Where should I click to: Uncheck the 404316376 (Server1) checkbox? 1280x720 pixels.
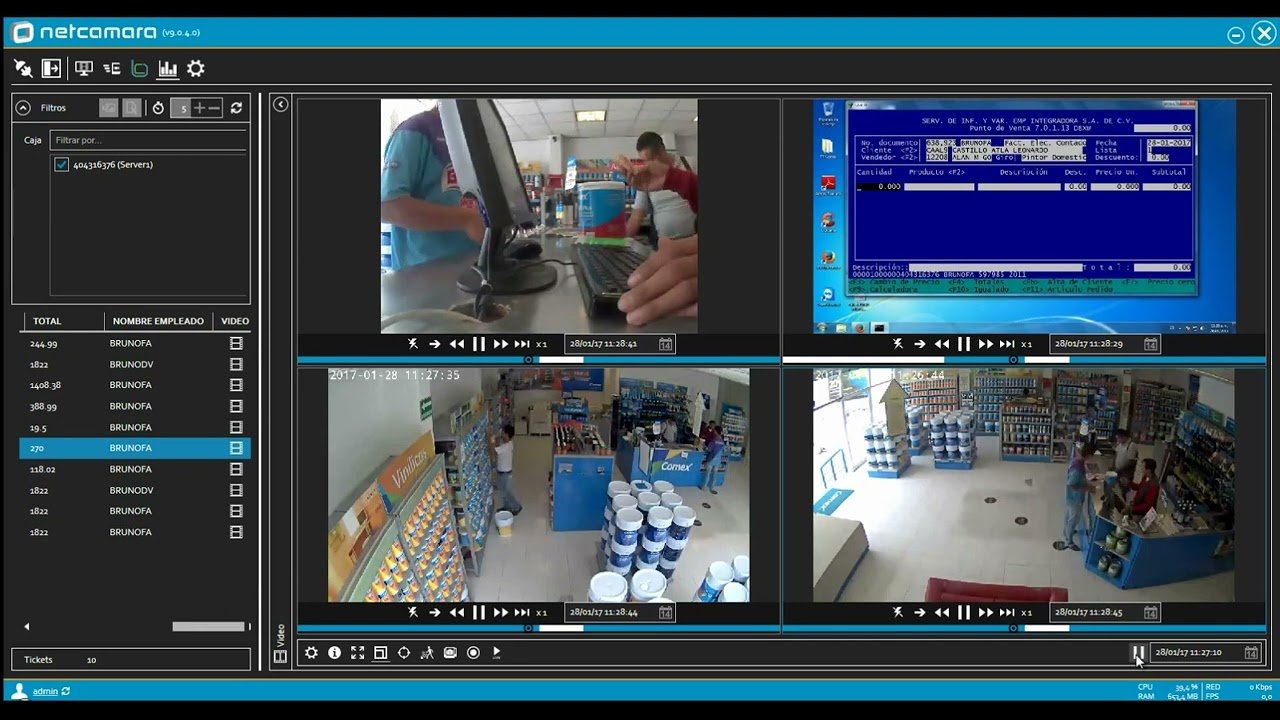pos(62,164)
